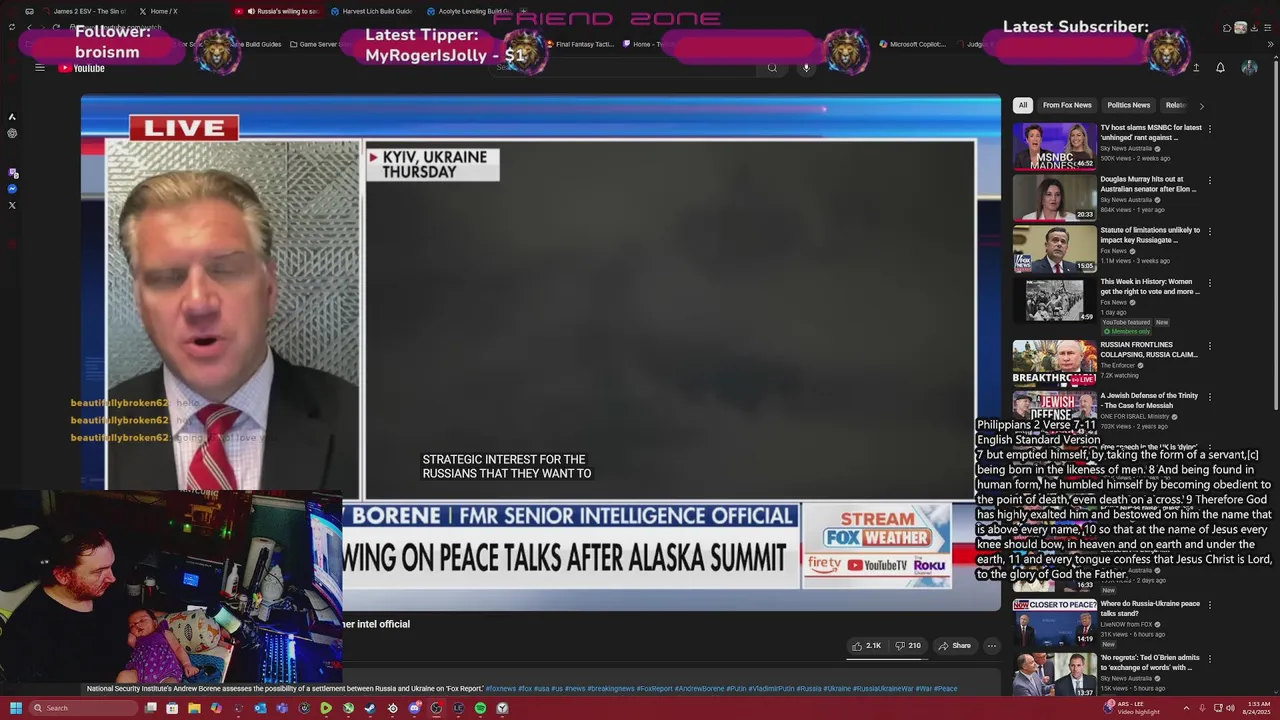Open the X icon in the browser sidebar
1280x720 pixels.
[12, 205]
